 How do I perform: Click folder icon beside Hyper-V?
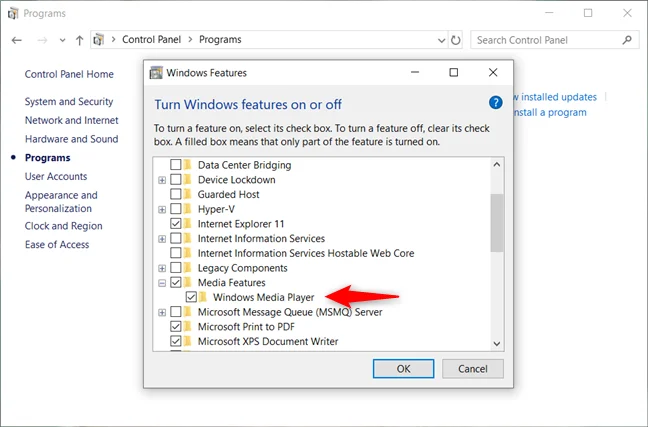point(188,209)
